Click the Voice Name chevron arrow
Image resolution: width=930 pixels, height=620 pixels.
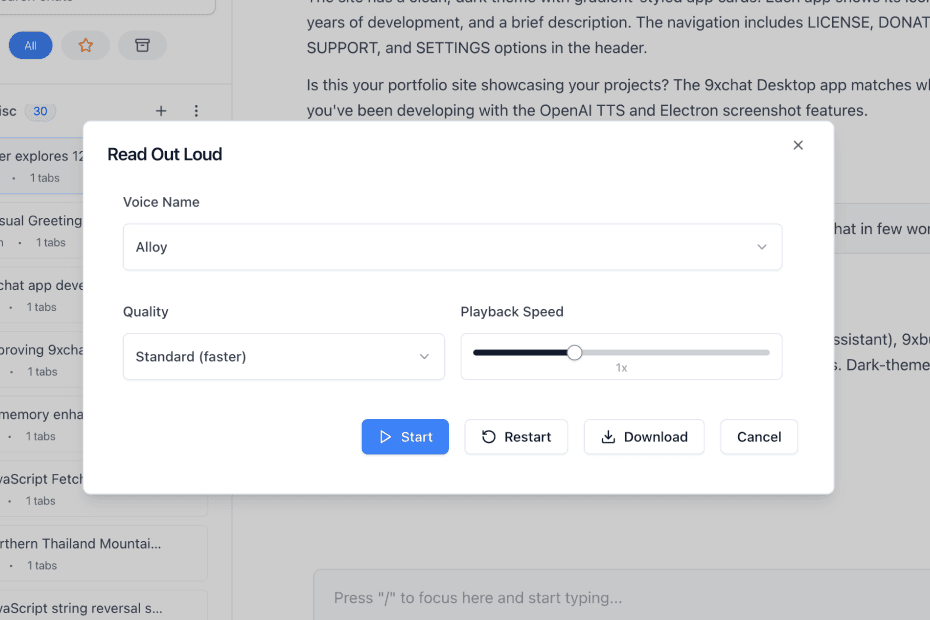click(x=762, y=247)
